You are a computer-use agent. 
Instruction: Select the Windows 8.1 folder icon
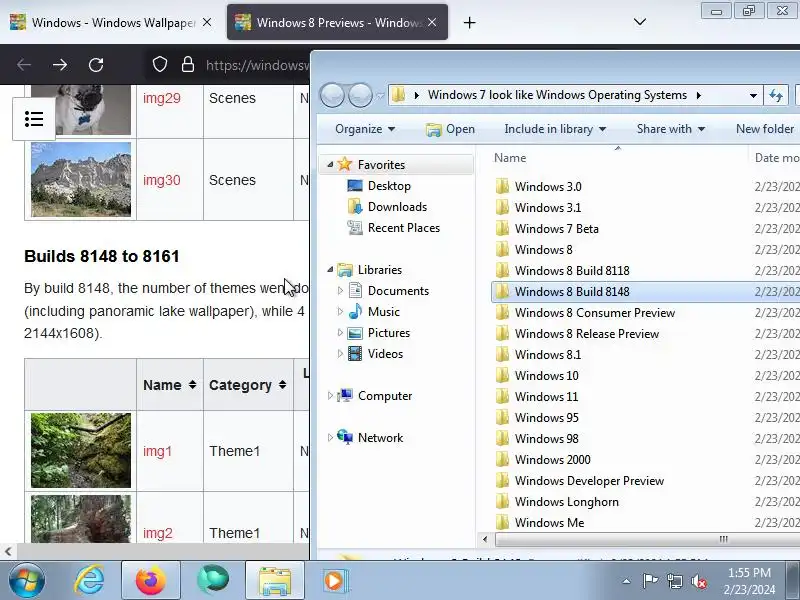(502, 354)
